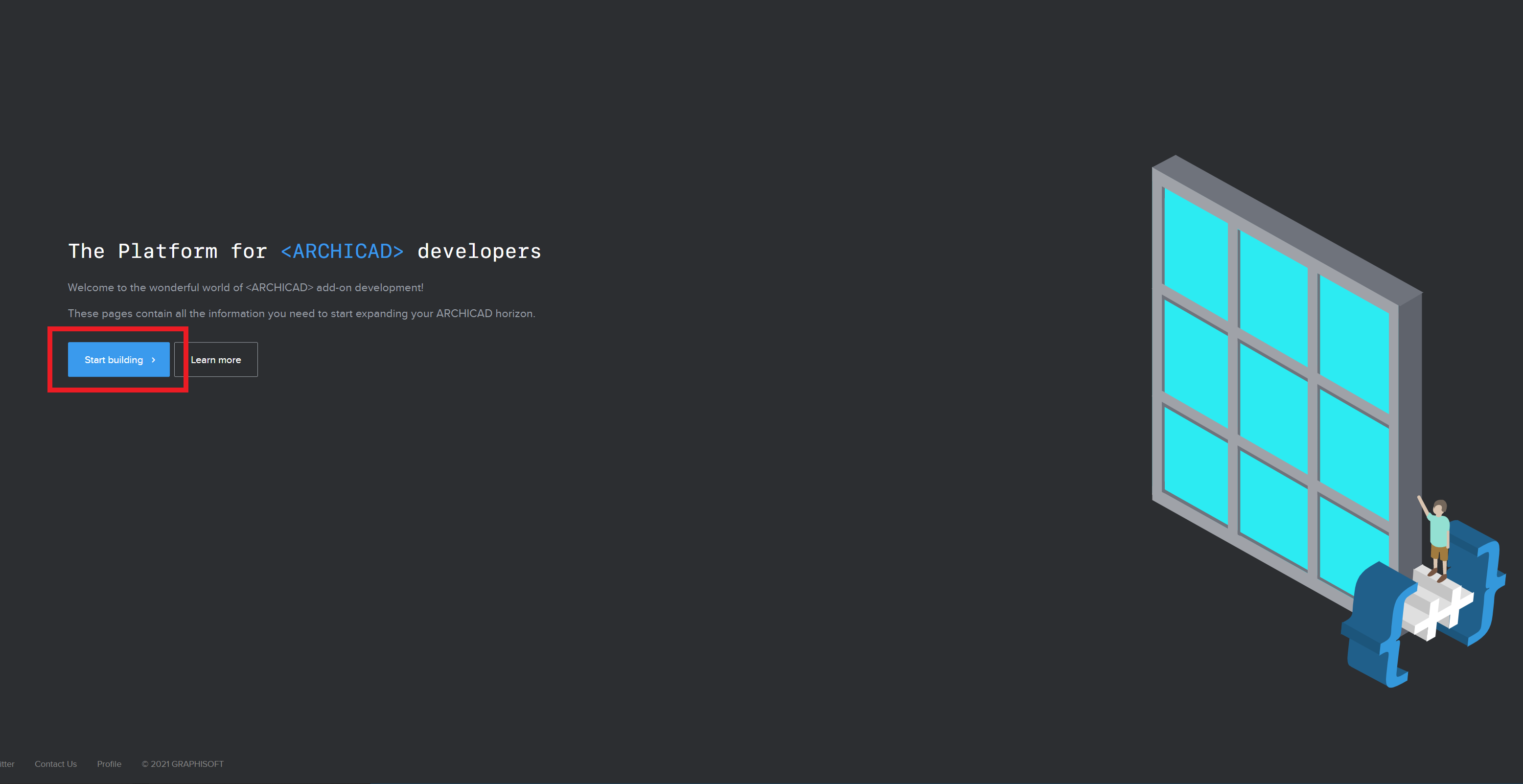Click '© 2021 GRAPHISOFT' footer text
Viewport: 1523px width, 784px height.
(183, 764)
